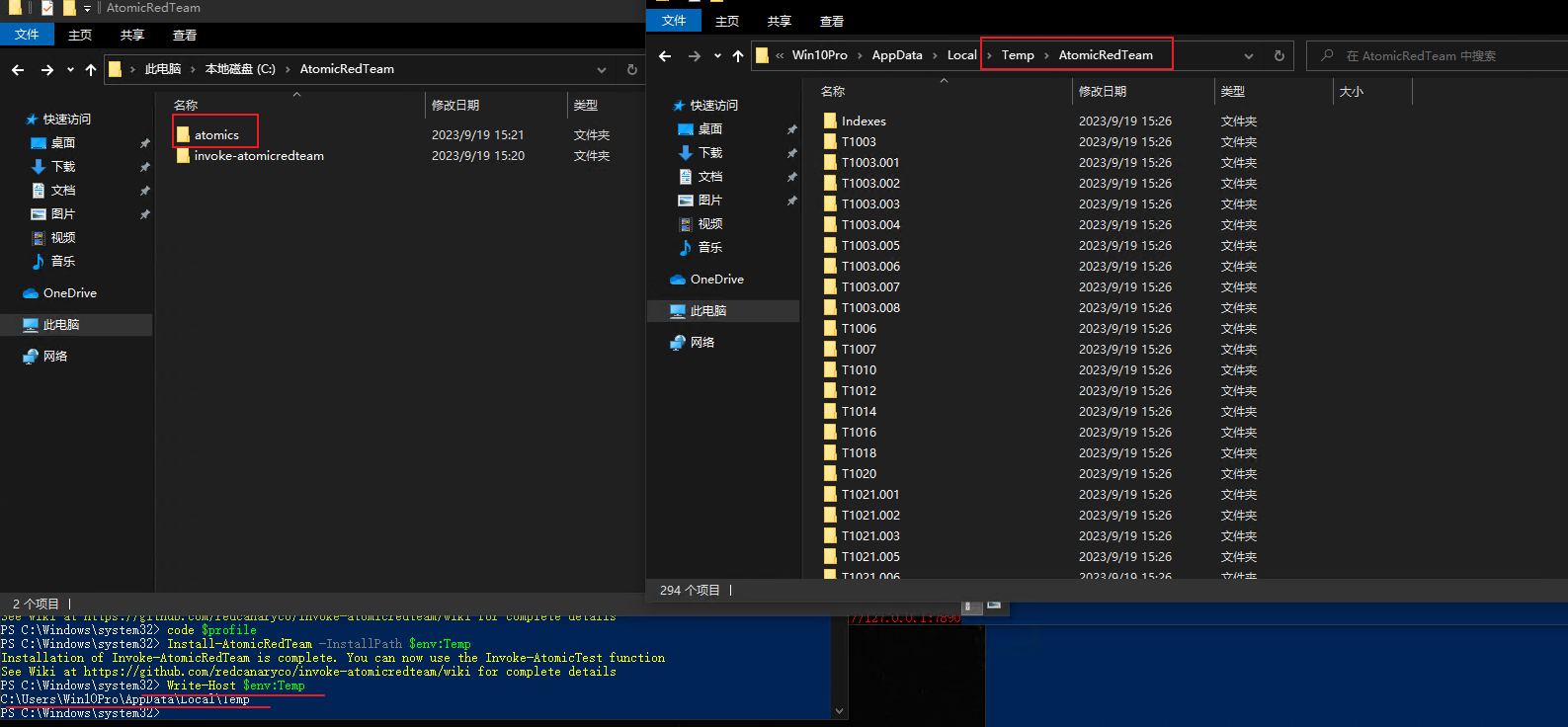1568x727 pixels.
Task: Select invoke-atomicredteam folder in left window
Action: [259, 156]
